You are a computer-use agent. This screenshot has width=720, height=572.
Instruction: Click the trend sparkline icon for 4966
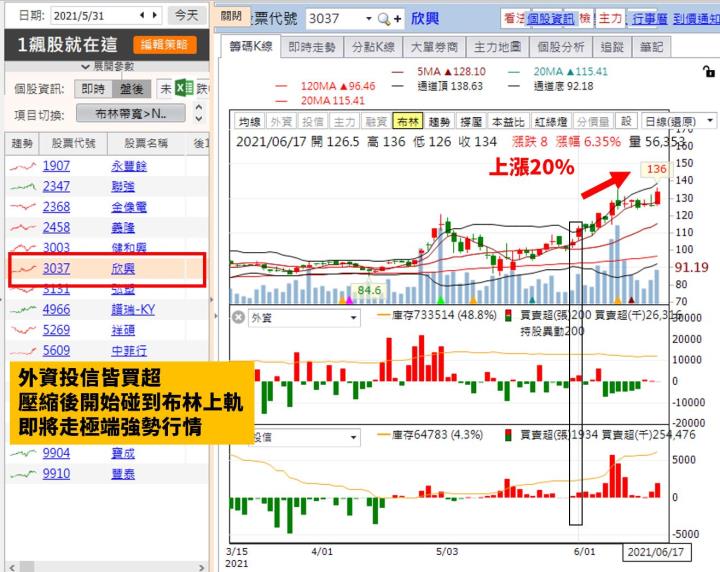[22, 310]
